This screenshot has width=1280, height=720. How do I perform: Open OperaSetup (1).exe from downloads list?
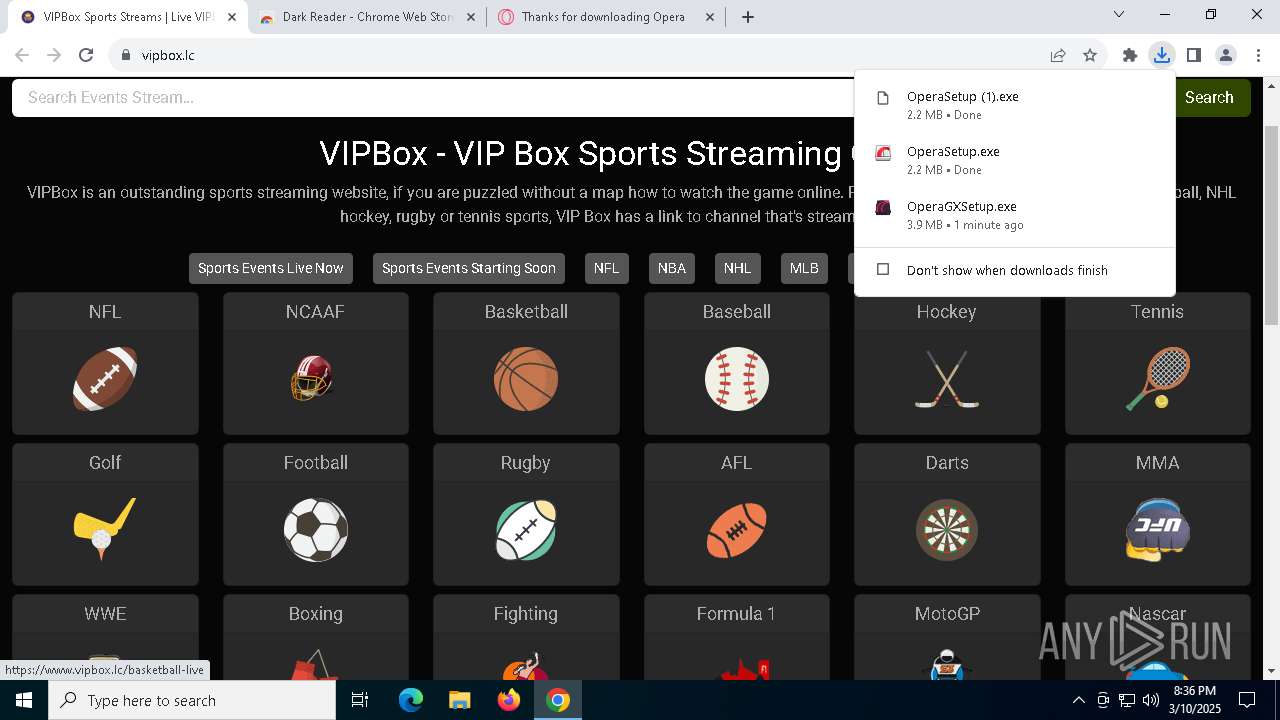pyautogui.click(x=1015, y=104)
